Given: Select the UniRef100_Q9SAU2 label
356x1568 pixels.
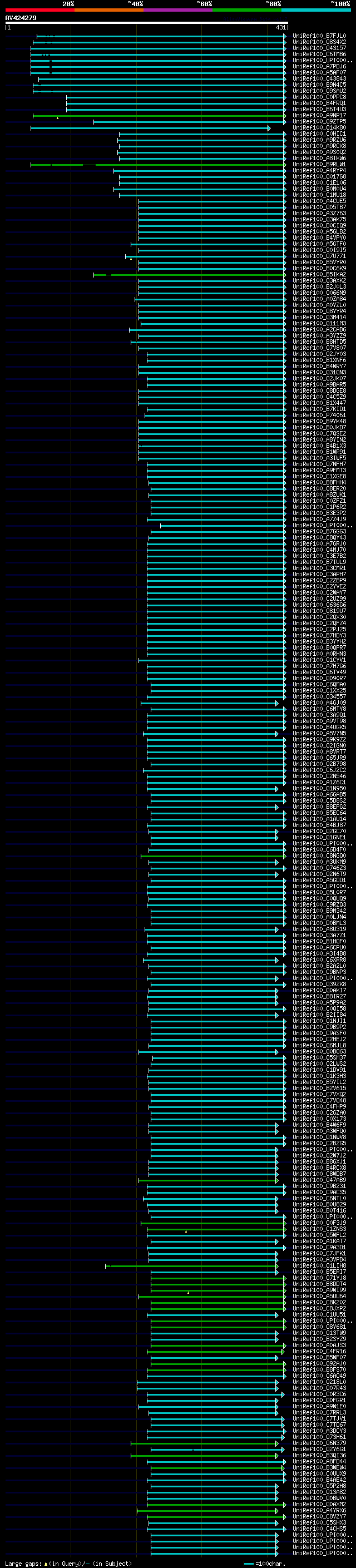Looking at the screenshot, I should 319,91.
